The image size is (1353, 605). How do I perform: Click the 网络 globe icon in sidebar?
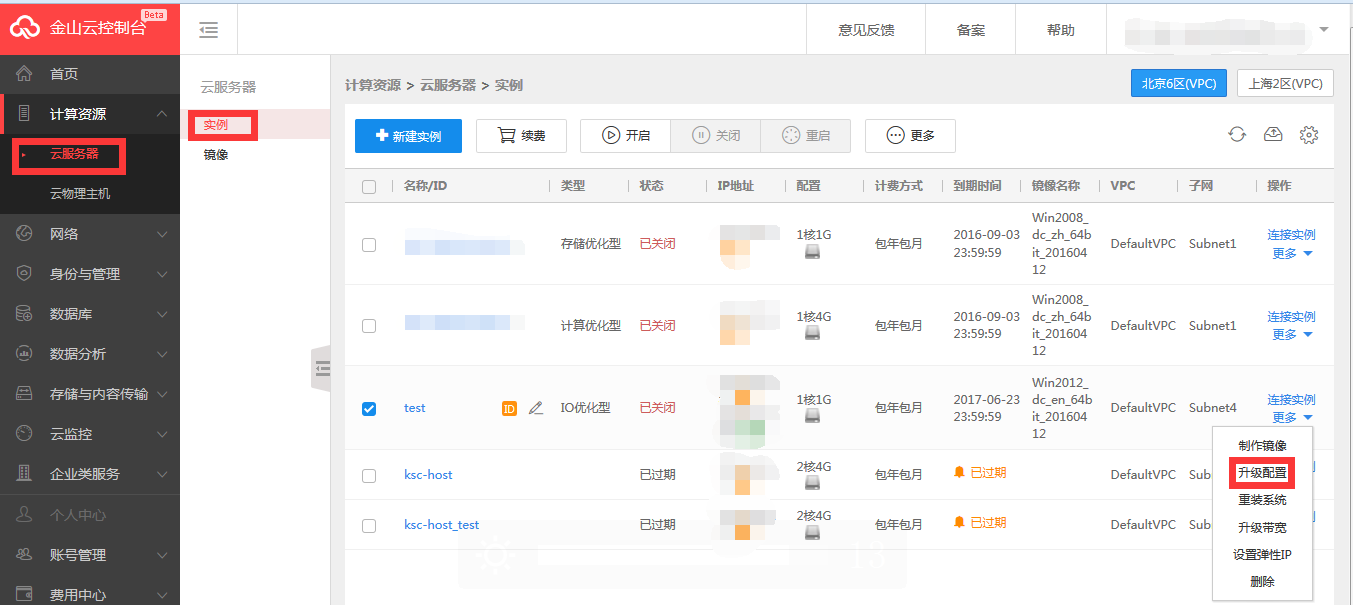(25, 234)
